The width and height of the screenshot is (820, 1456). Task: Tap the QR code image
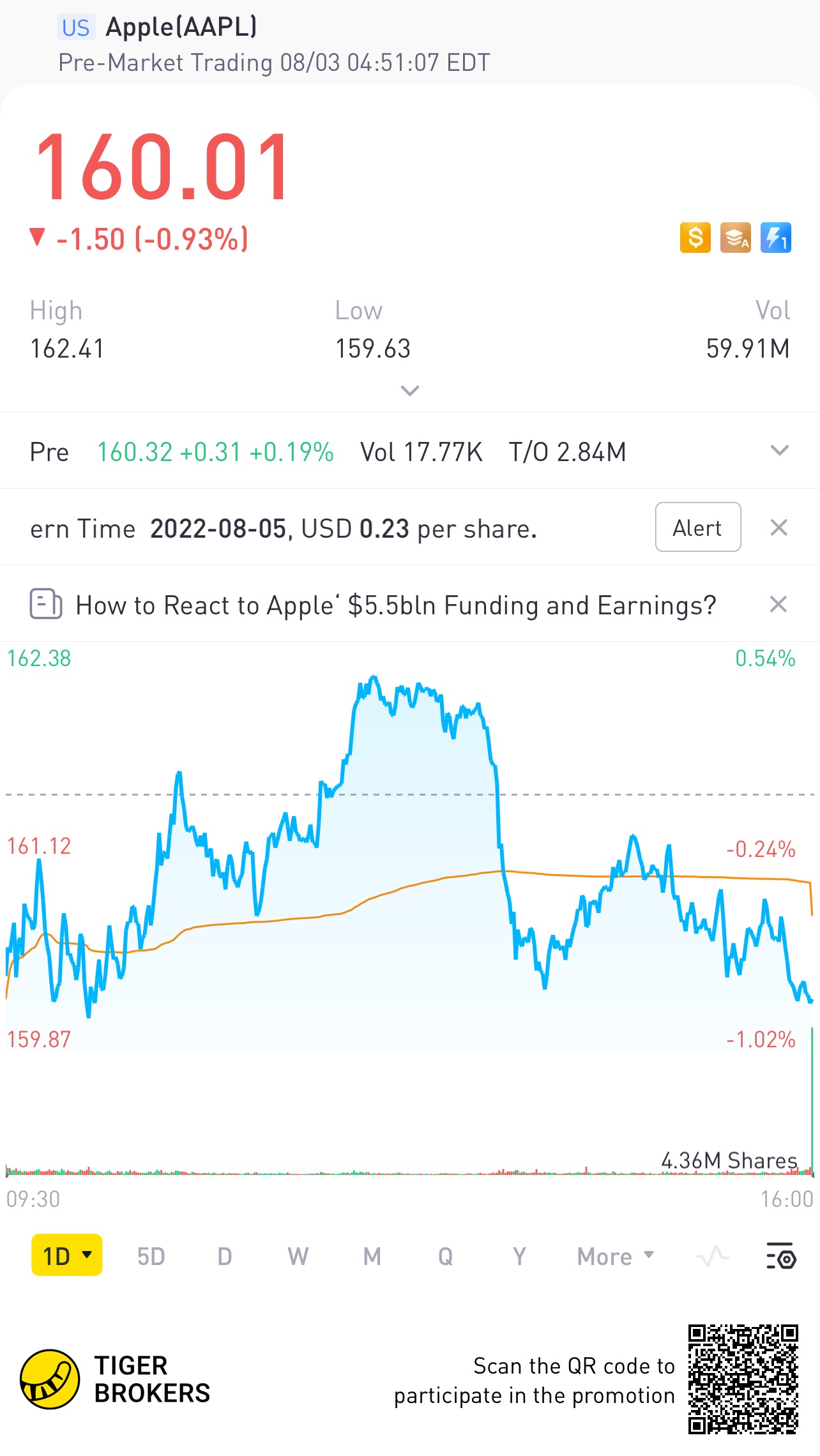tap(743, 1379)
